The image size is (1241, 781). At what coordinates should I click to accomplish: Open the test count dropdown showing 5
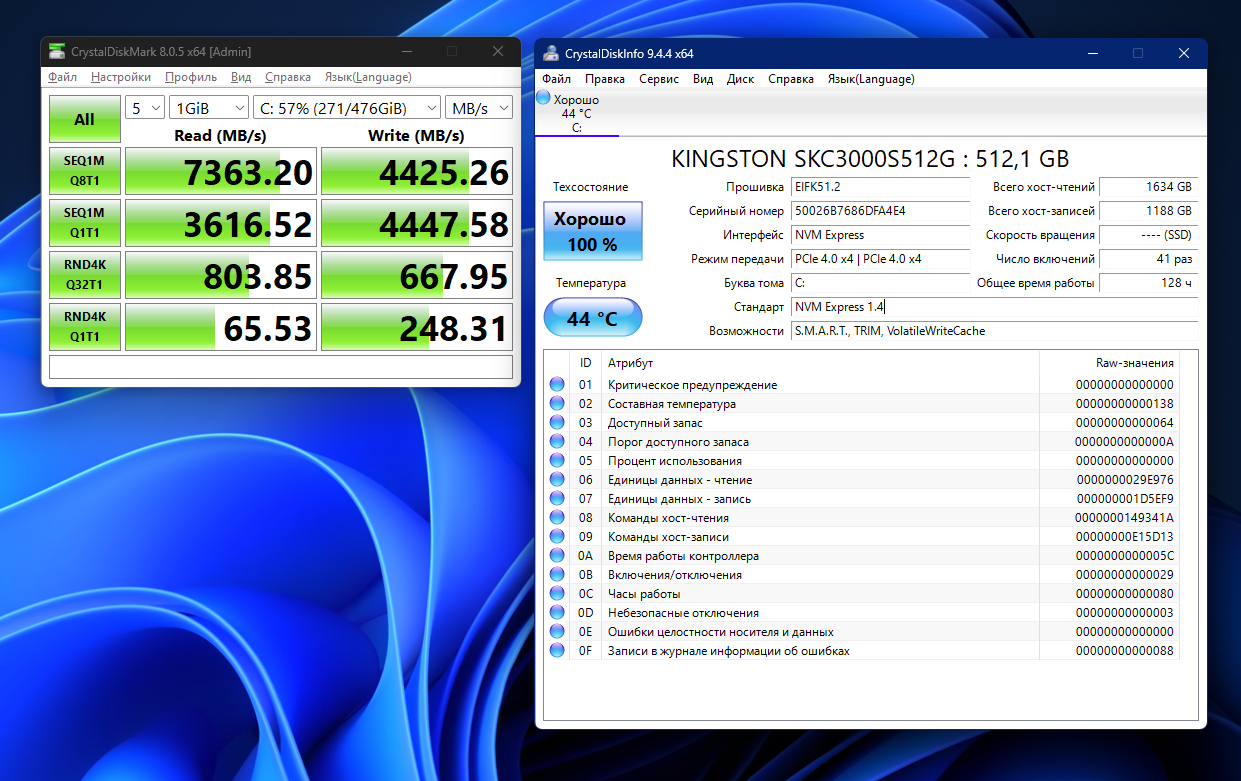[145, 108]
